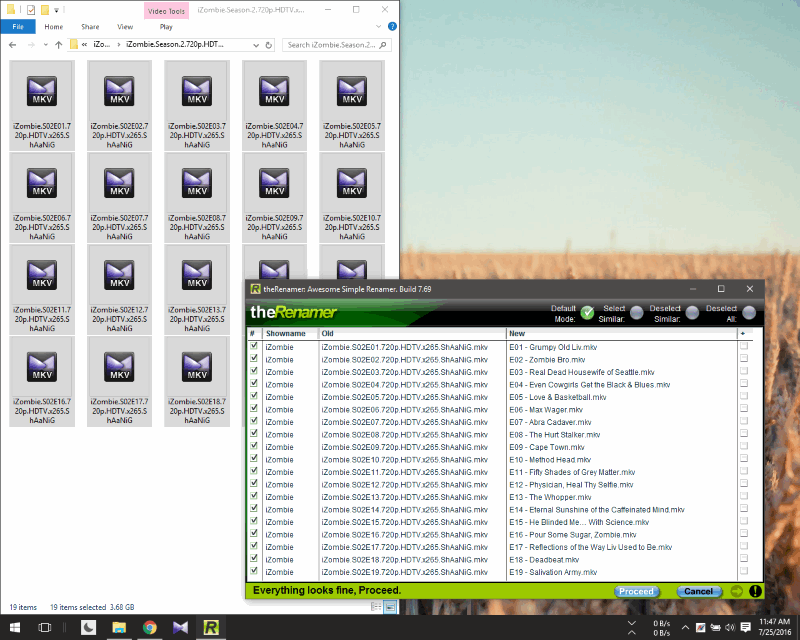800x640 pixels.
Task: Uncheck the left checkbox for E13 The Whopper
Action: tap(254, 496)
